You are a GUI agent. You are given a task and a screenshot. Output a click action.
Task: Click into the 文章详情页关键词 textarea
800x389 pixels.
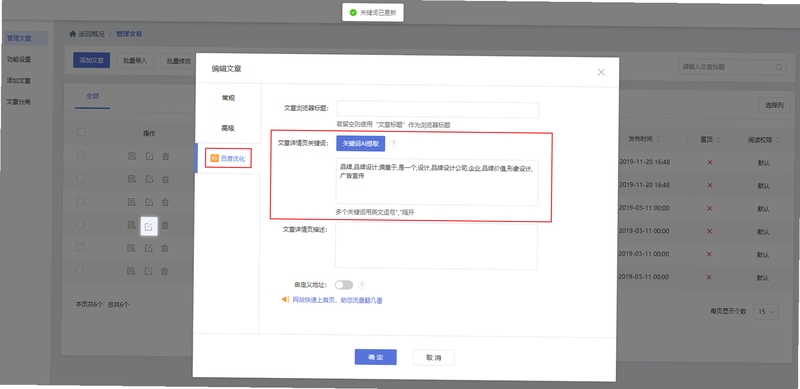[437, 183]
